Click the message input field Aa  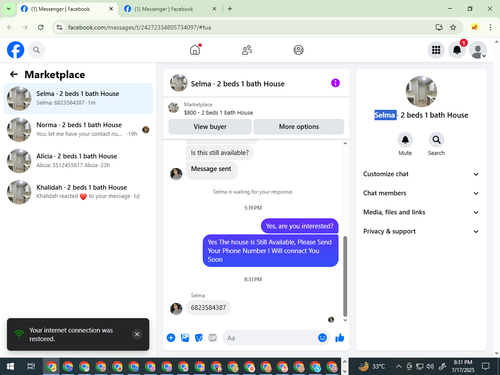270,338
